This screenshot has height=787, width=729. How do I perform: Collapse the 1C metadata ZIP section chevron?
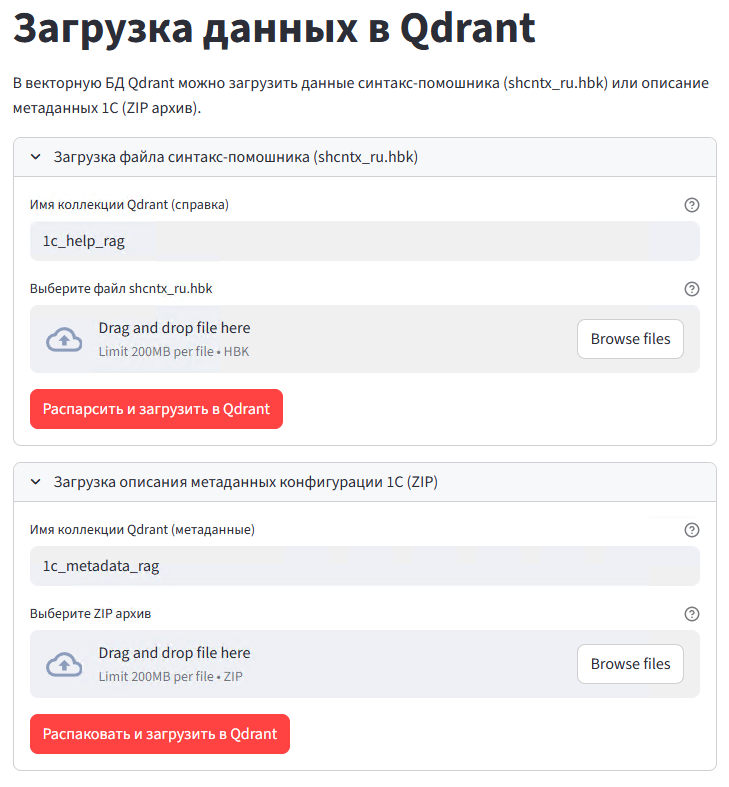point(36,482)
